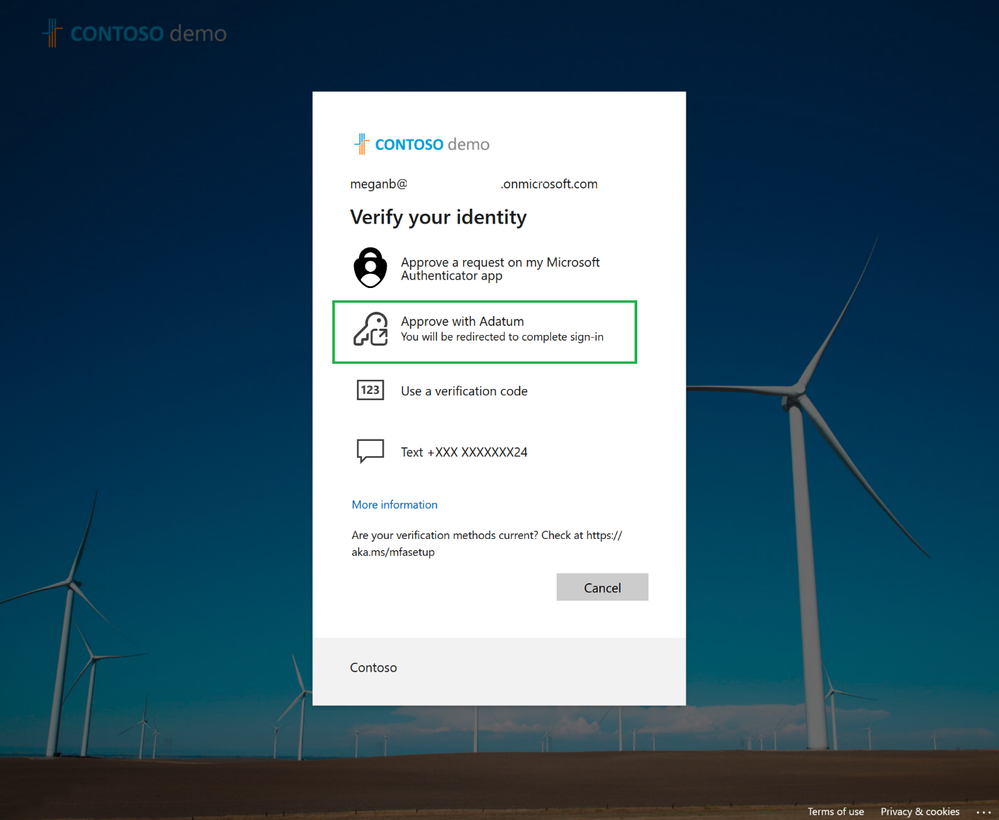
Task: Click the Cancel button
Action: click(x=601, y=587)
